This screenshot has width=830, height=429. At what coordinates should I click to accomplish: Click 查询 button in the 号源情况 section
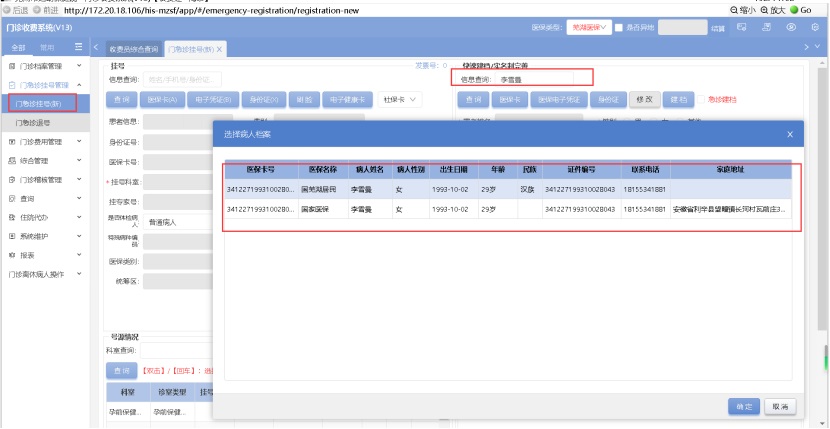pyautogui.click(x=122, y=371)
